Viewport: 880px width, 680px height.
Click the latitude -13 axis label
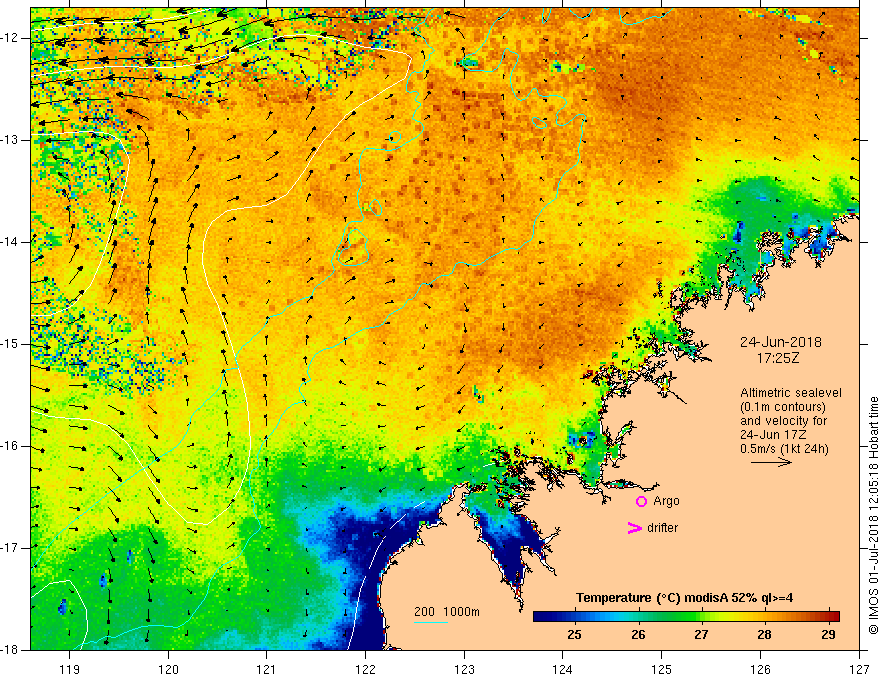10,140
